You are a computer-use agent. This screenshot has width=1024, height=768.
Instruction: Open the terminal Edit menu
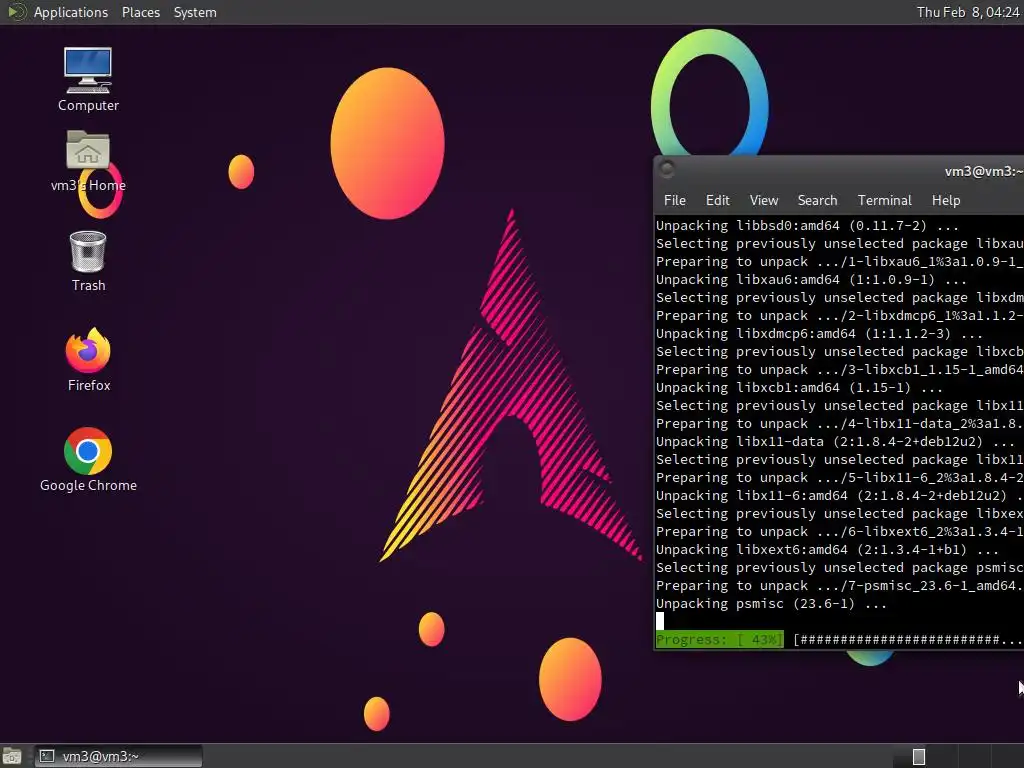pos(717,200)
